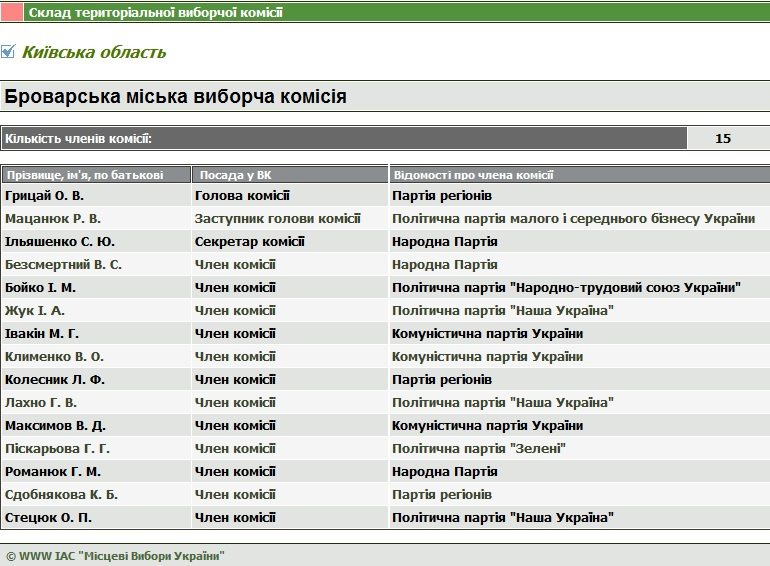Click Народна Партія in the Романюк row
The image size is (770, 566).
pyautogui.click(x=444, y=472)
